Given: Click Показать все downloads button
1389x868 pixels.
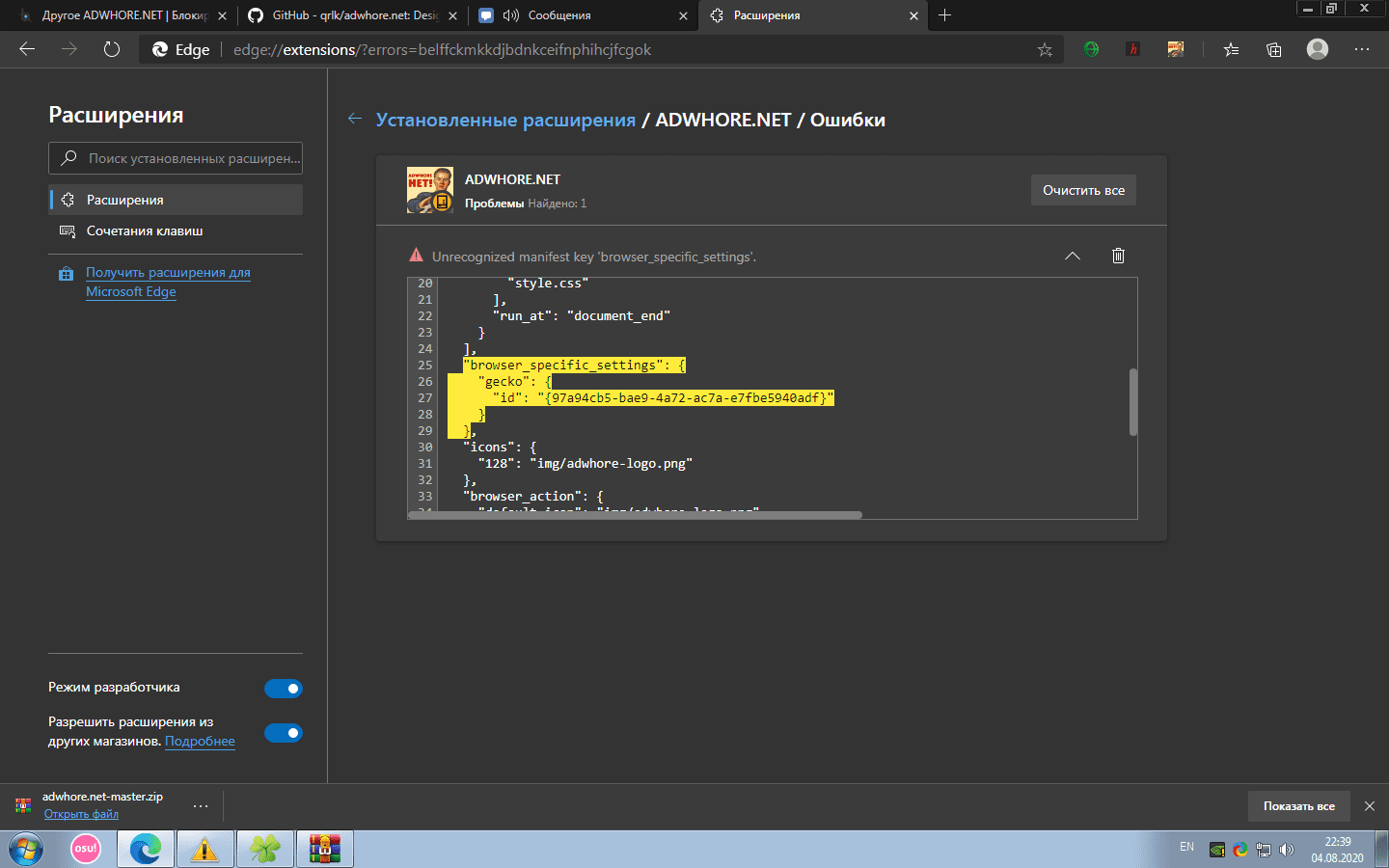Looking at the screenshot, I should [x=1298, y=806].
